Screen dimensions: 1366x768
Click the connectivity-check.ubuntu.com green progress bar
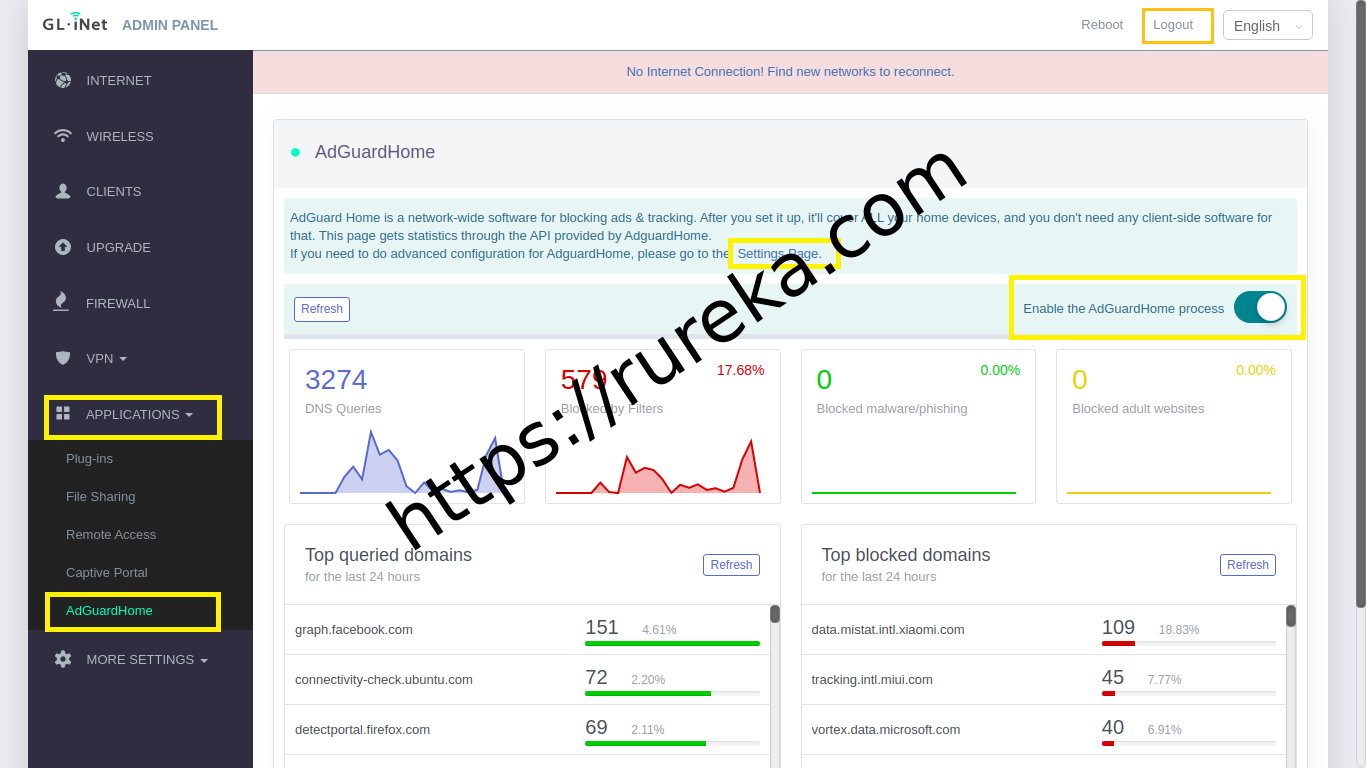(x=648, y=694)
